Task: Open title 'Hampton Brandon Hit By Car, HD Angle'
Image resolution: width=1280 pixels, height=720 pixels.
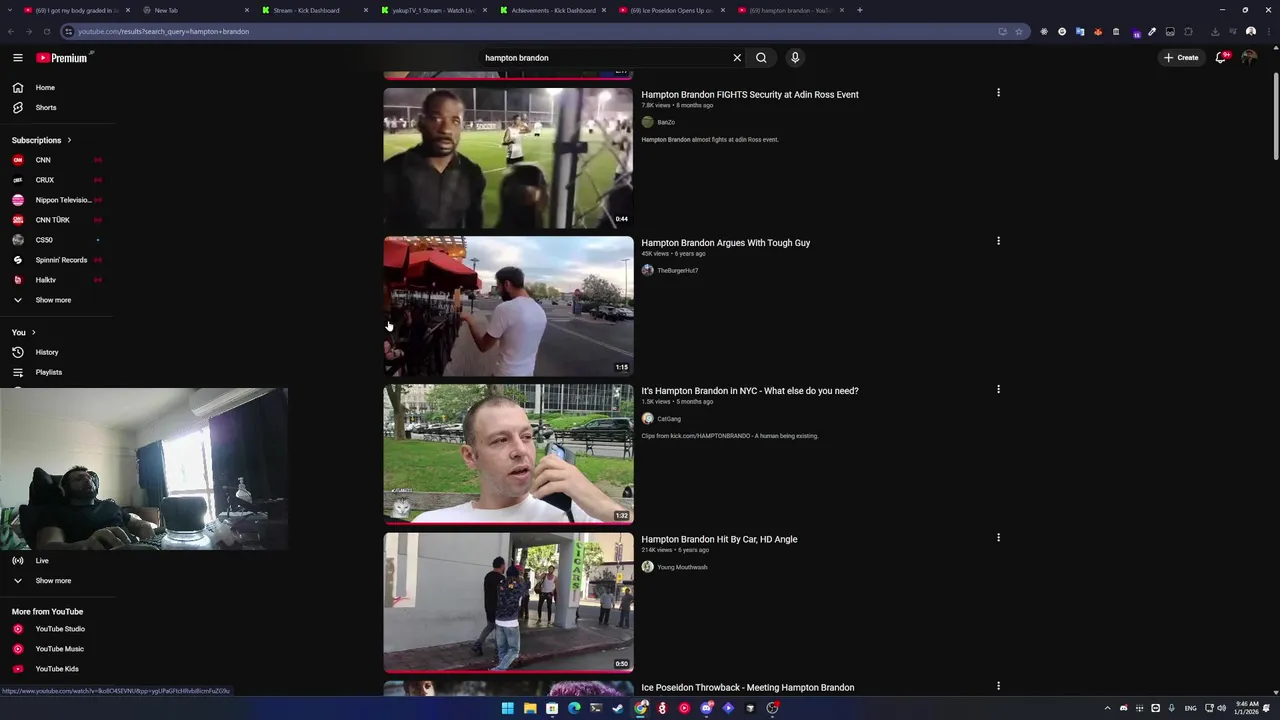Action: (719, 540)
